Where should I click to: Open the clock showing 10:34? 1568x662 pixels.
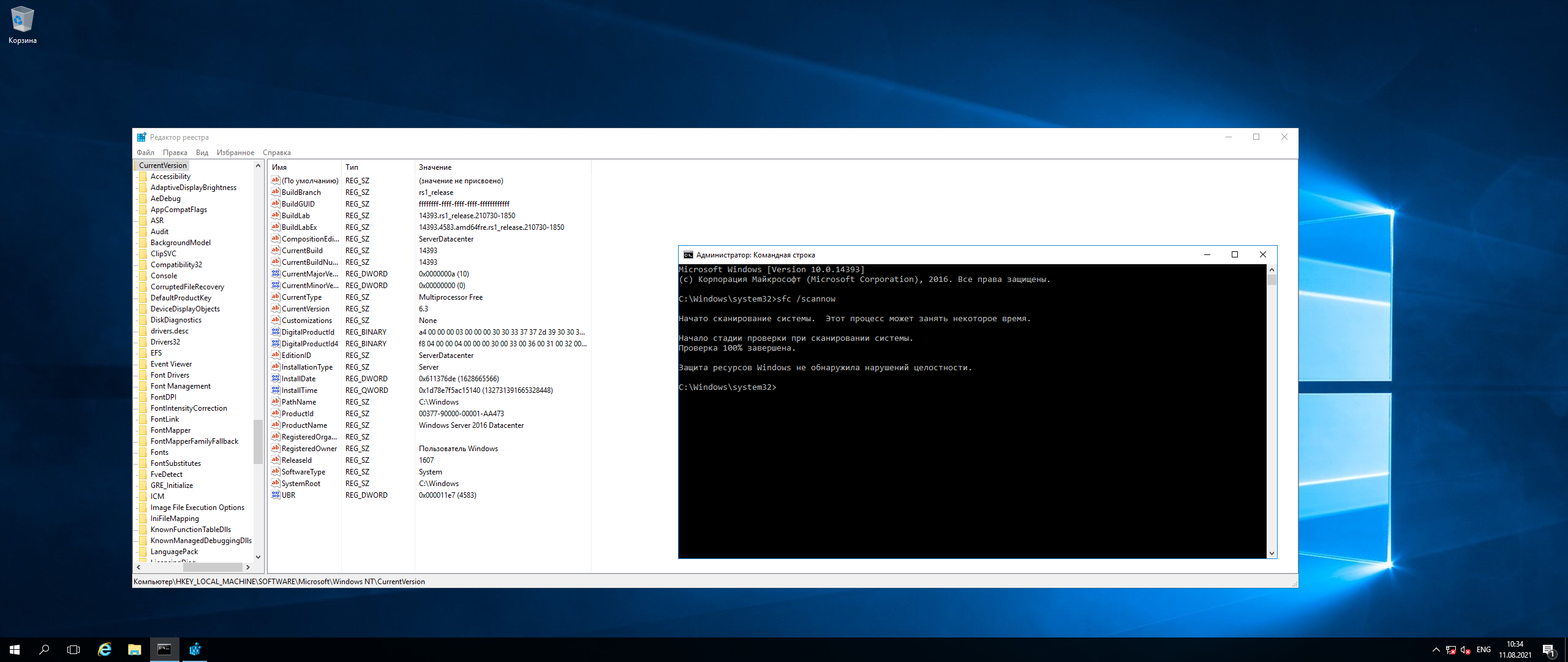coord(1515,650)
